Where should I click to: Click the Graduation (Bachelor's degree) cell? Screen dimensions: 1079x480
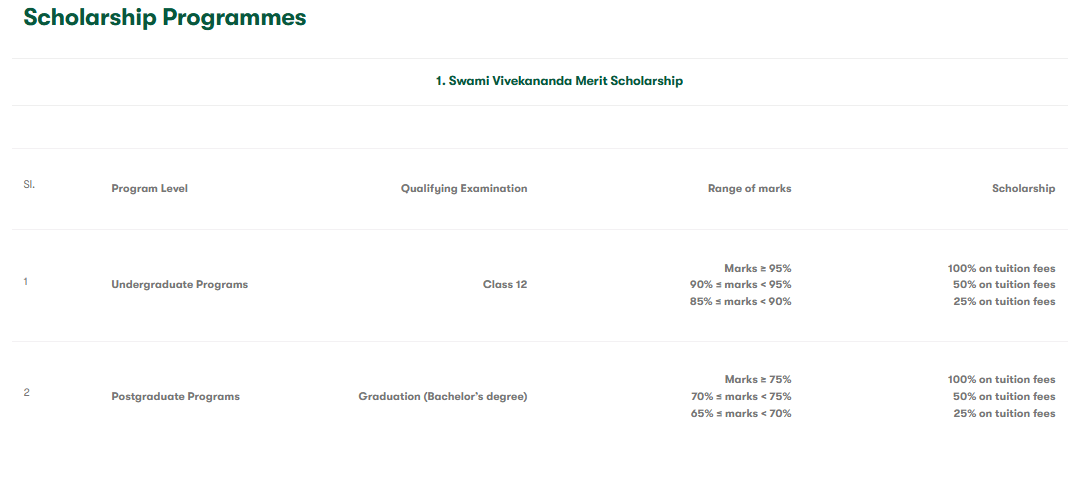443,397
